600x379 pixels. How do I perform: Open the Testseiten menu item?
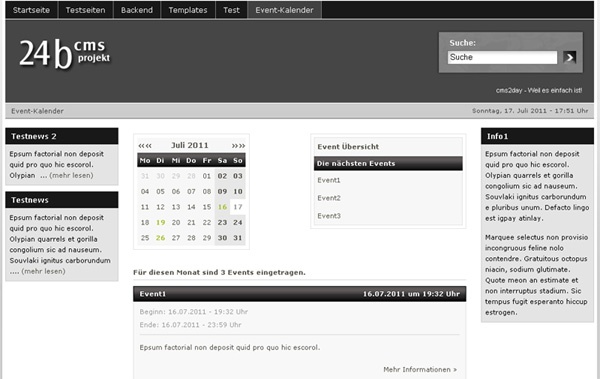click(85, 10)
